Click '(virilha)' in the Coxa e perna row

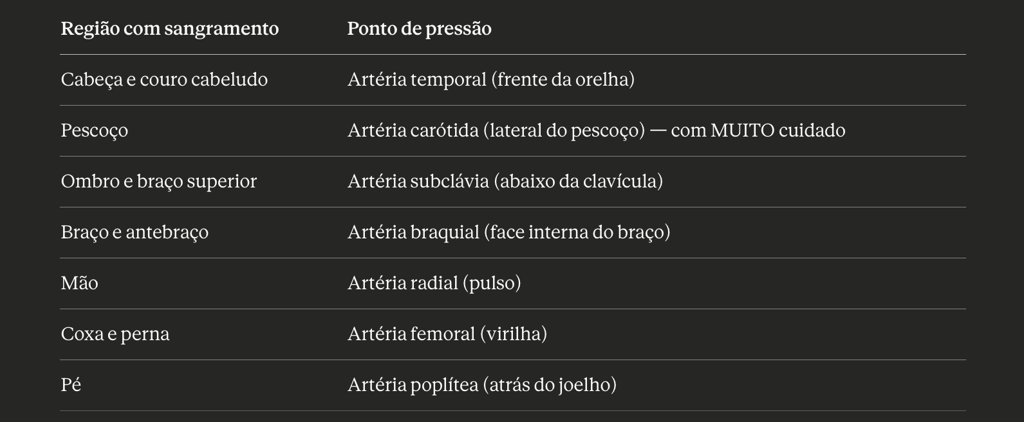pos(513,335)
